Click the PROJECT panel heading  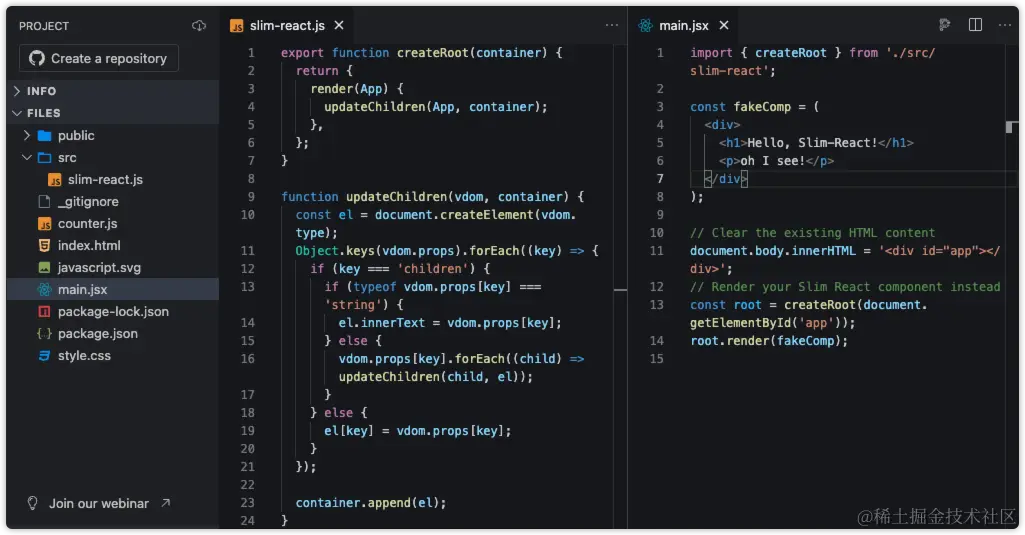(x=44, y=26)
